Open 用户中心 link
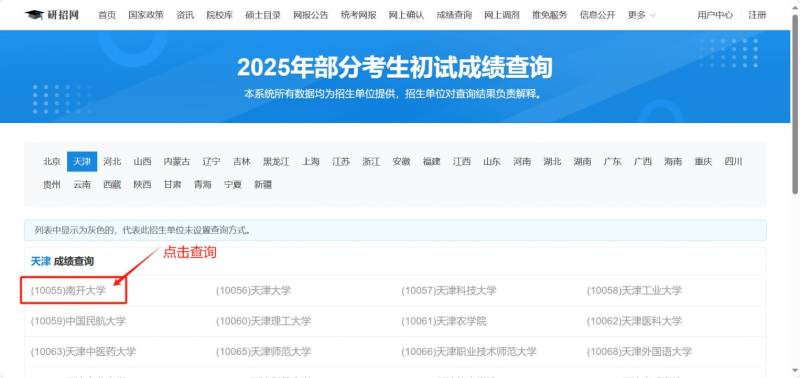The width and height of the screenshot is (800, 378). tap(715, 15)
